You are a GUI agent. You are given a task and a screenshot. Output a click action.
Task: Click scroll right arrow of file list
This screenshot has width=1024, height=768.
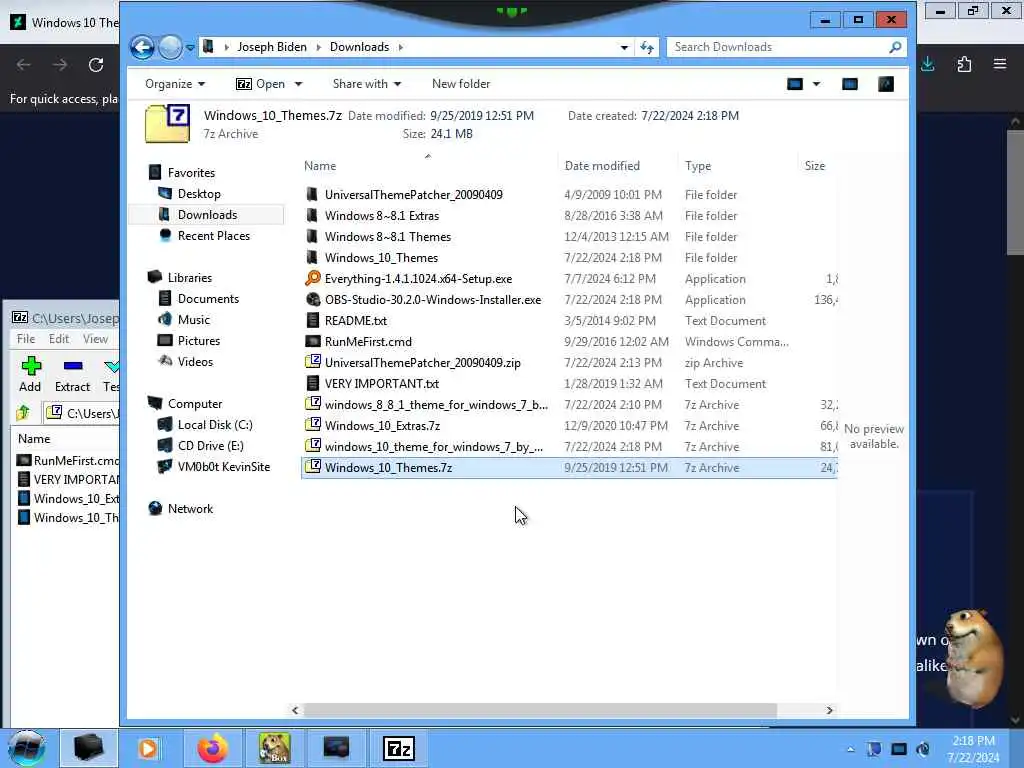point(829,710)
